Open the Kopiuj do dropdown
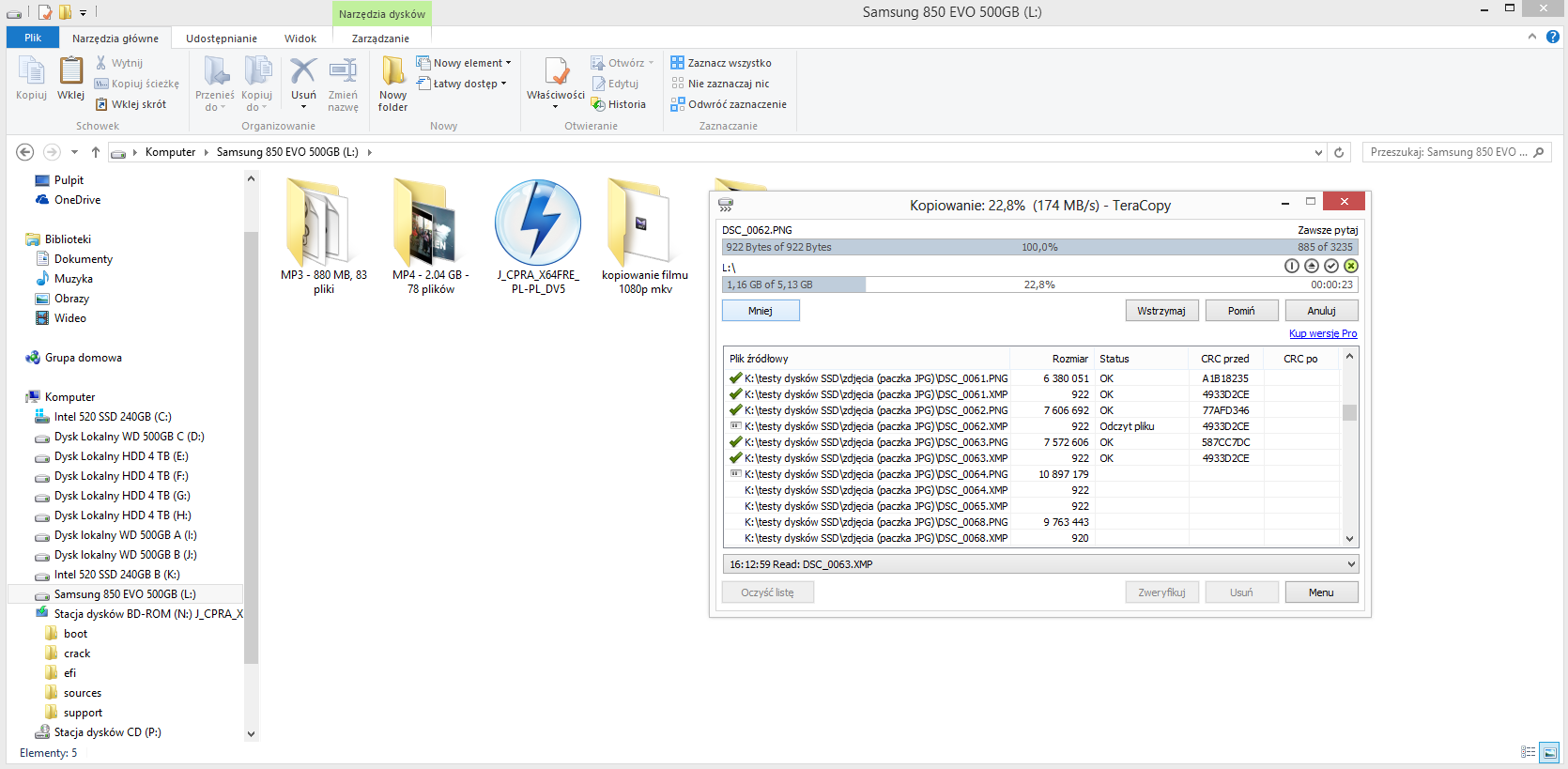Screen dimensions: 1568x769 click(x=256, y=83)
